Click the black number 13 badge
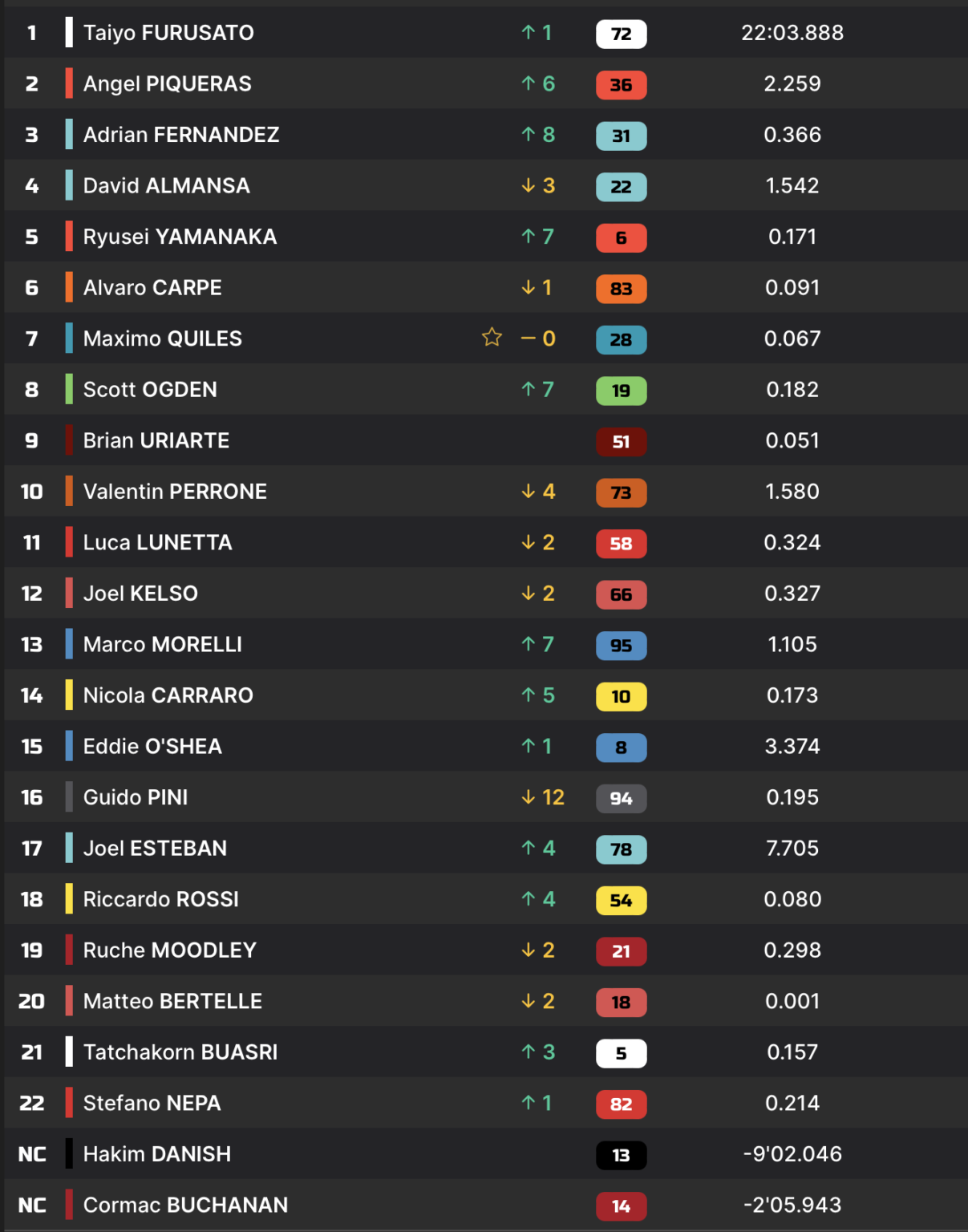Screen dimensions: 968x1232 tap(621, 1155)
